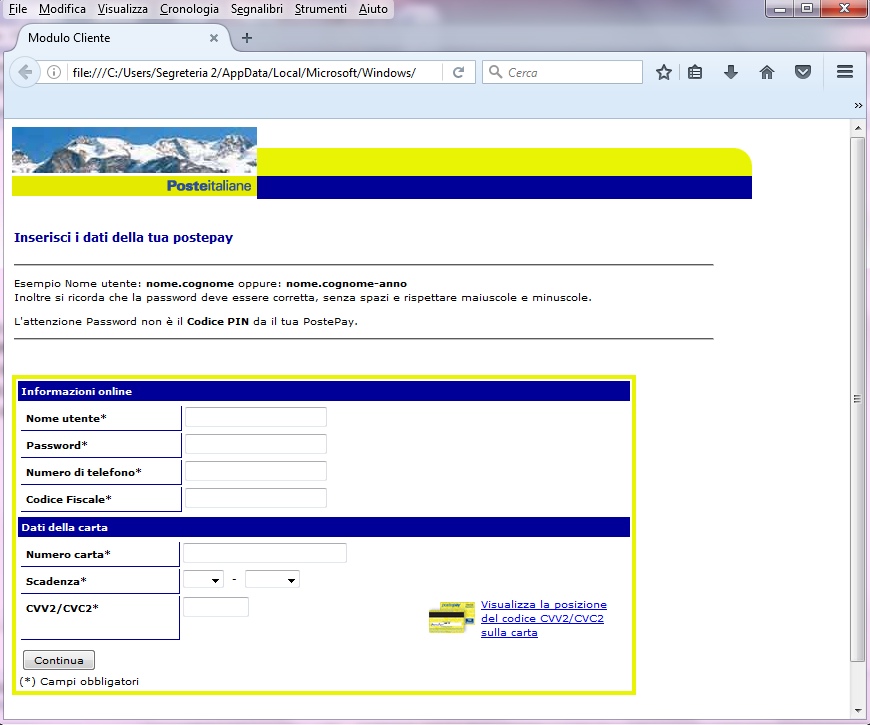Open the Scadenza year dropdown

[272, 580]
